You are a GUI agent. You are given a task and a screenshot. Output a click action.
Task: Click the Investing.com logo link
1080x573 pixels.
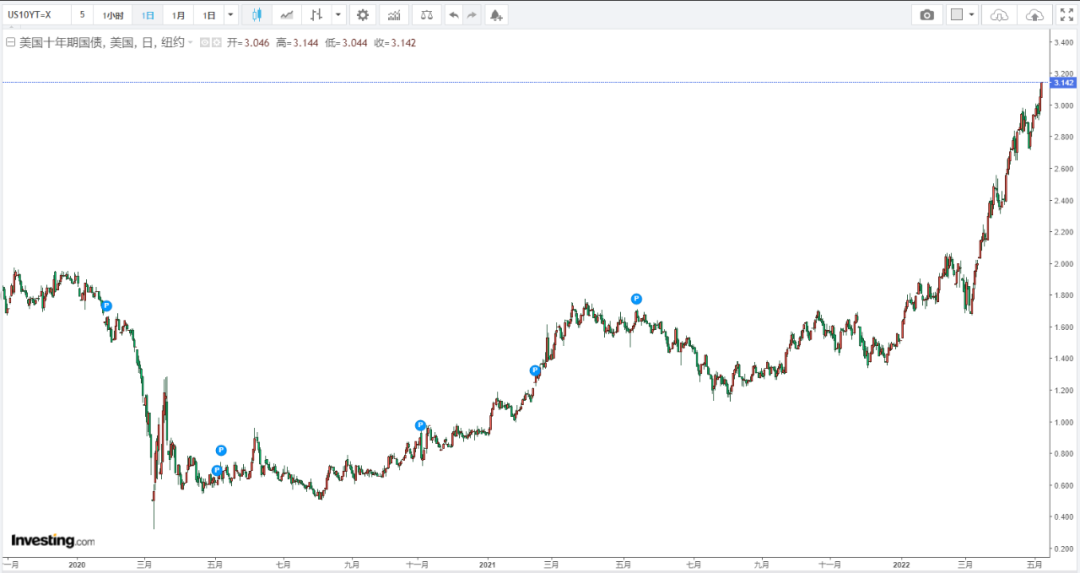click(x=53, y=541)
